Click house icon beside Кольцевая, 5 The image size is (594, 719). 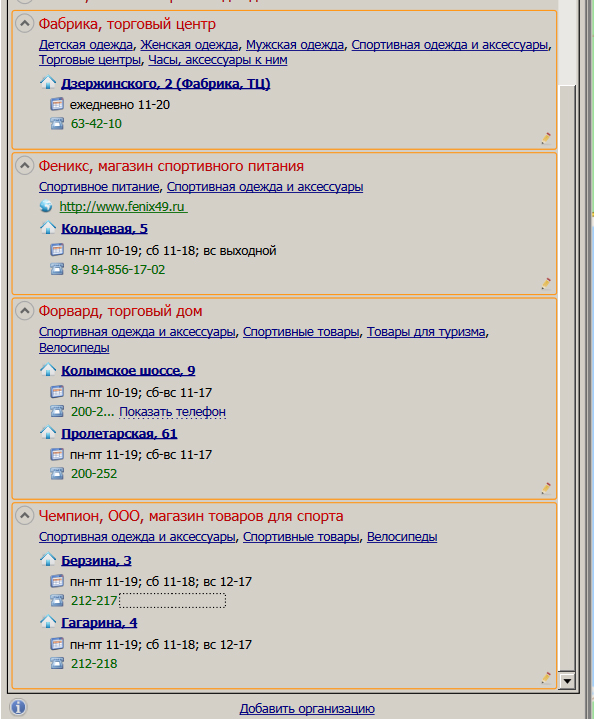[x=48, y=227]
